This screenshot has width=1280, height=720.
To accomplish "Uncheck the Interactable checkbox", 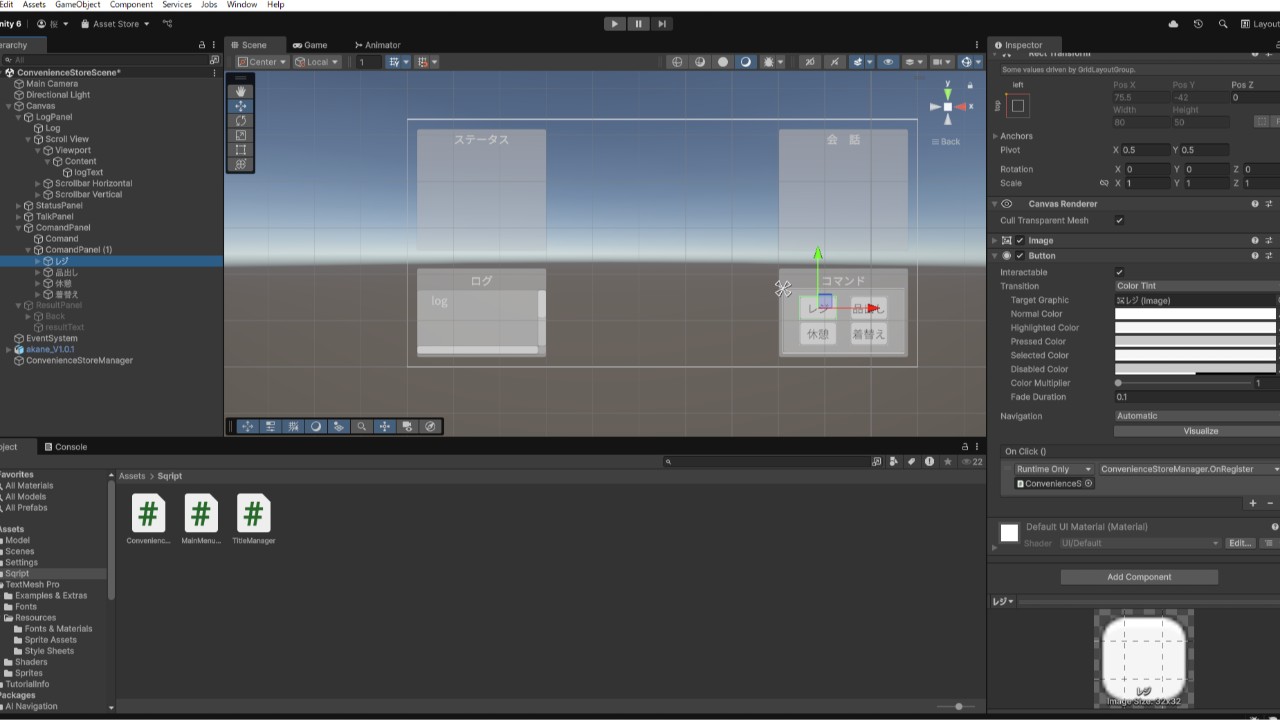I will pyautogui.click(x=1119, y=272).
